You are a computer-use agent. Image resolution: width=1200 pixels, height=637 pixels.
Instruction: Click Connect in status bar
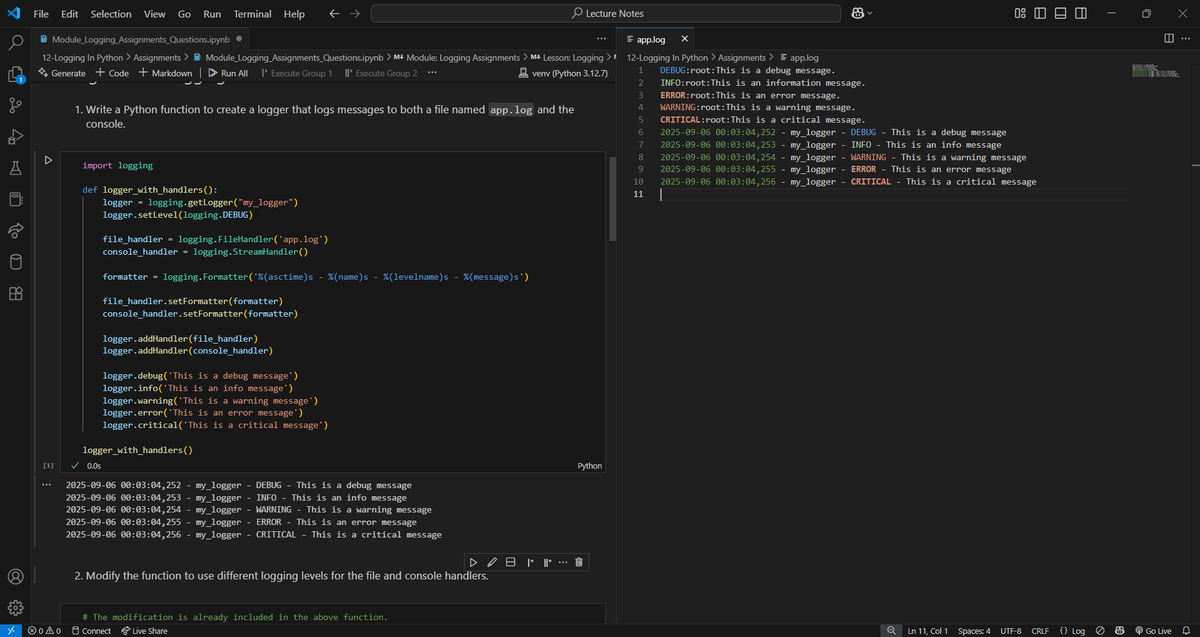(91, 631)
